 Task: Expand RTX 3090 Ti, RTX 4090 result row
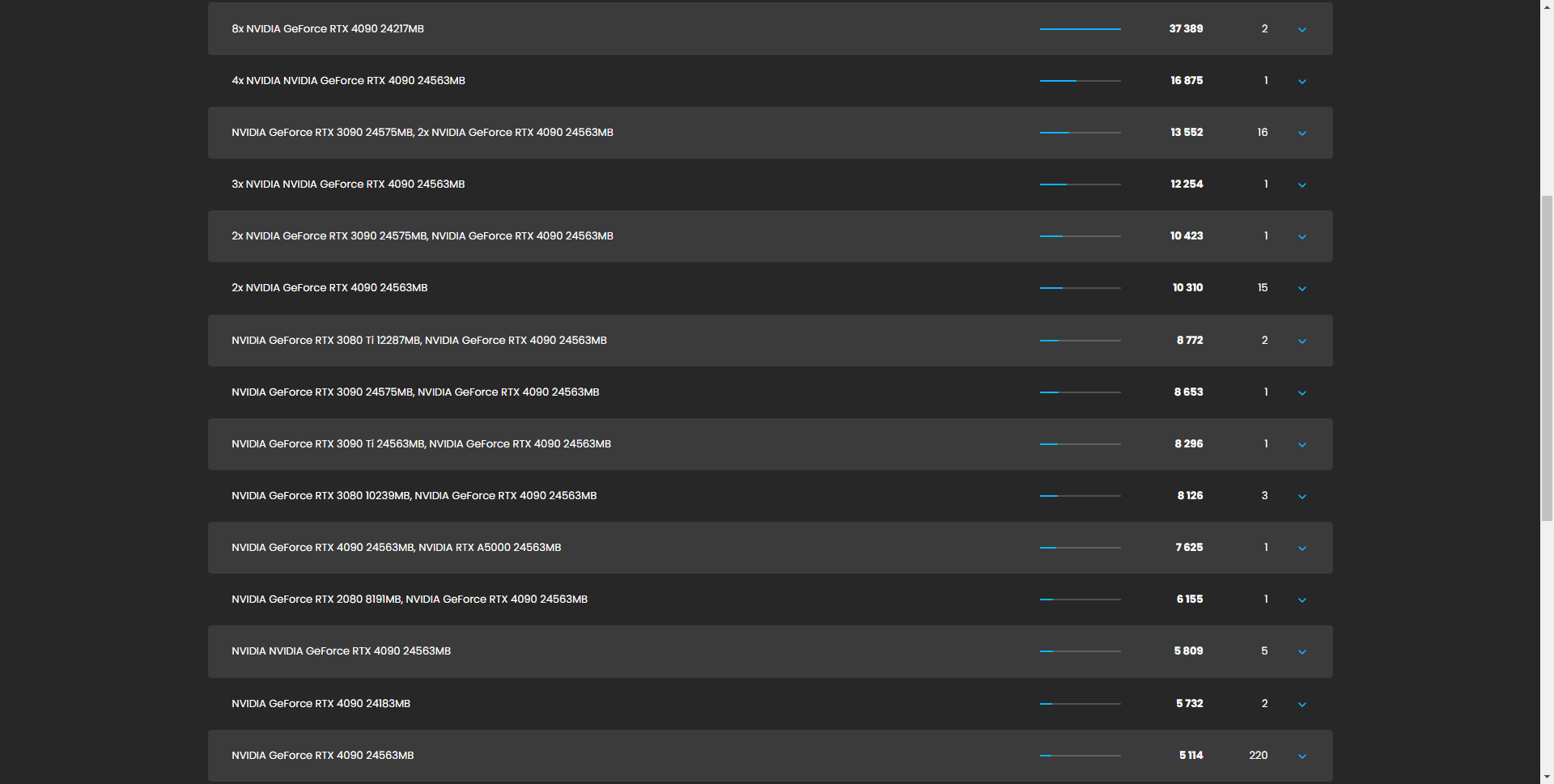(x=1302, y=444)
